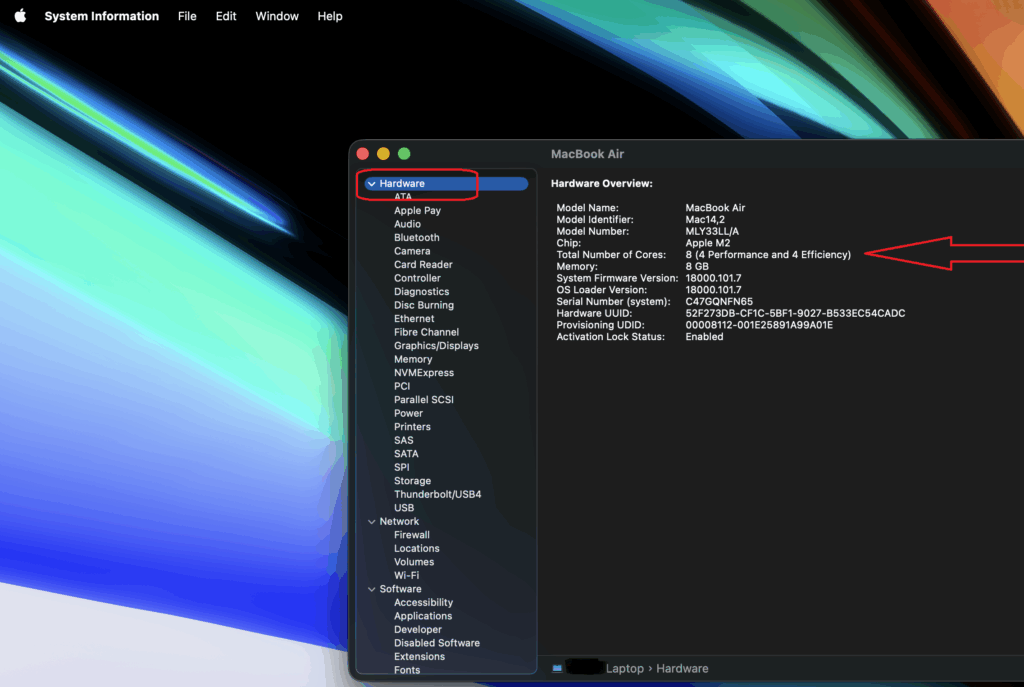Select Graphics/Displays in the sidebar
1024x687 pixels.
coord(436,345)
